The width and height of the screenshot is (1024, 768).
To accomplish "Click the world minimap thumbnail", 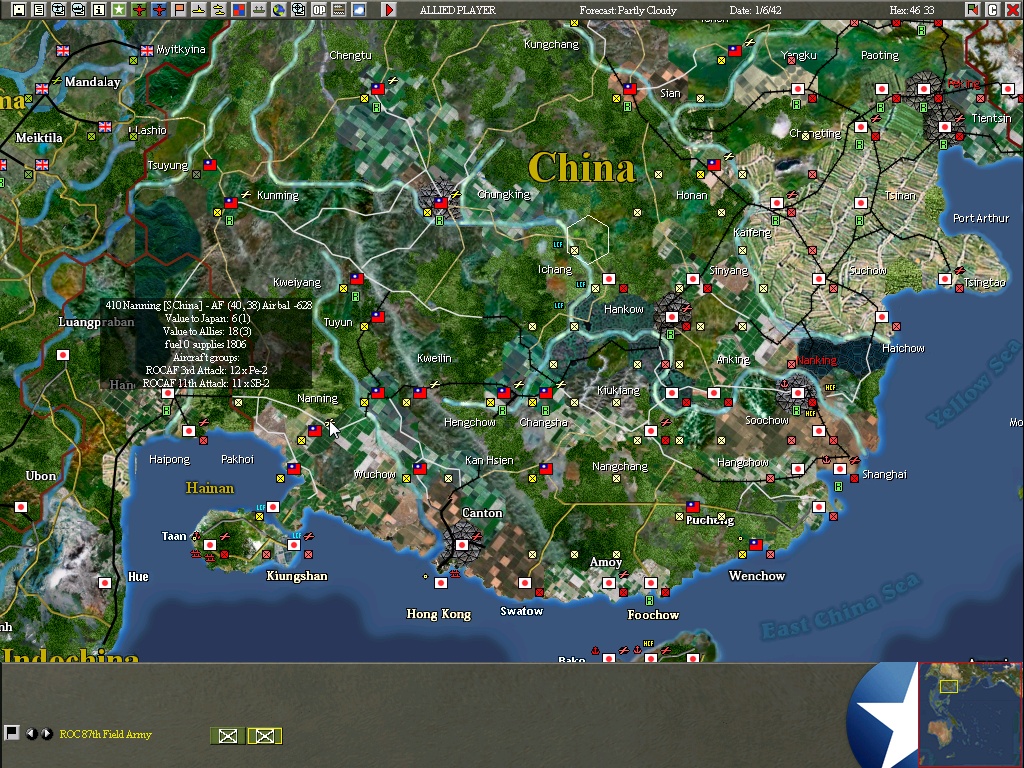I will (970, 714).
